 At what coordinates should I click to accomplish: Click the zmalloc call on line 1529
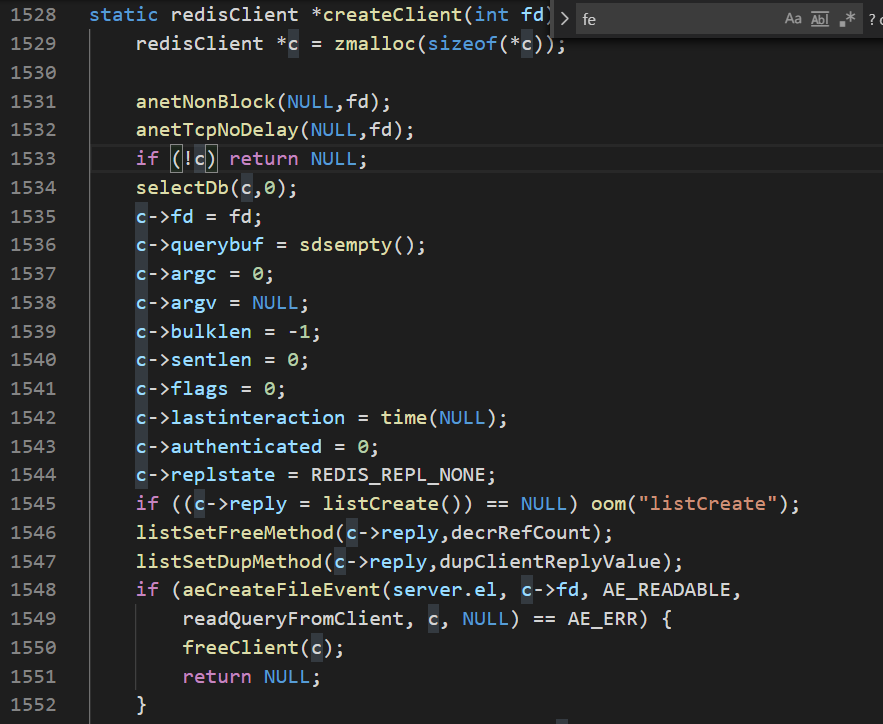(x=375, y=43)
